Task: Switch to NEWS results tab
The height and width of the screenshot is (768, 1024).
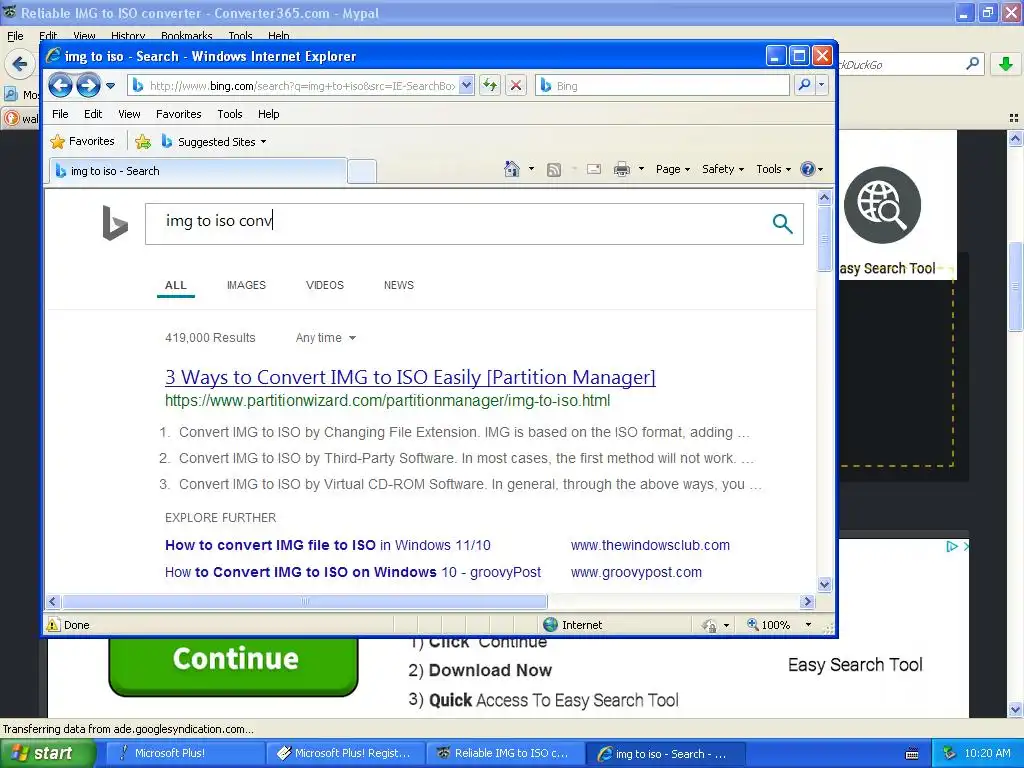Action: click(398, 285)
